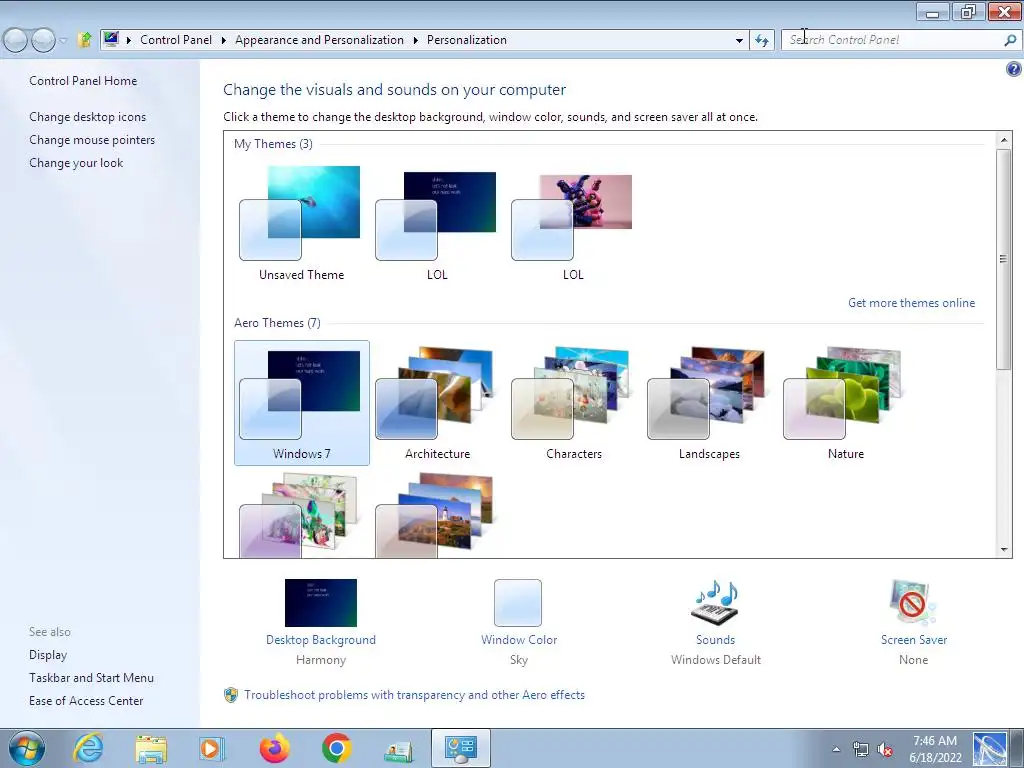Screen dimensions: 1024x768
Task: Click the Control Panel icon in address bar
Action: (x=111, y=39)
